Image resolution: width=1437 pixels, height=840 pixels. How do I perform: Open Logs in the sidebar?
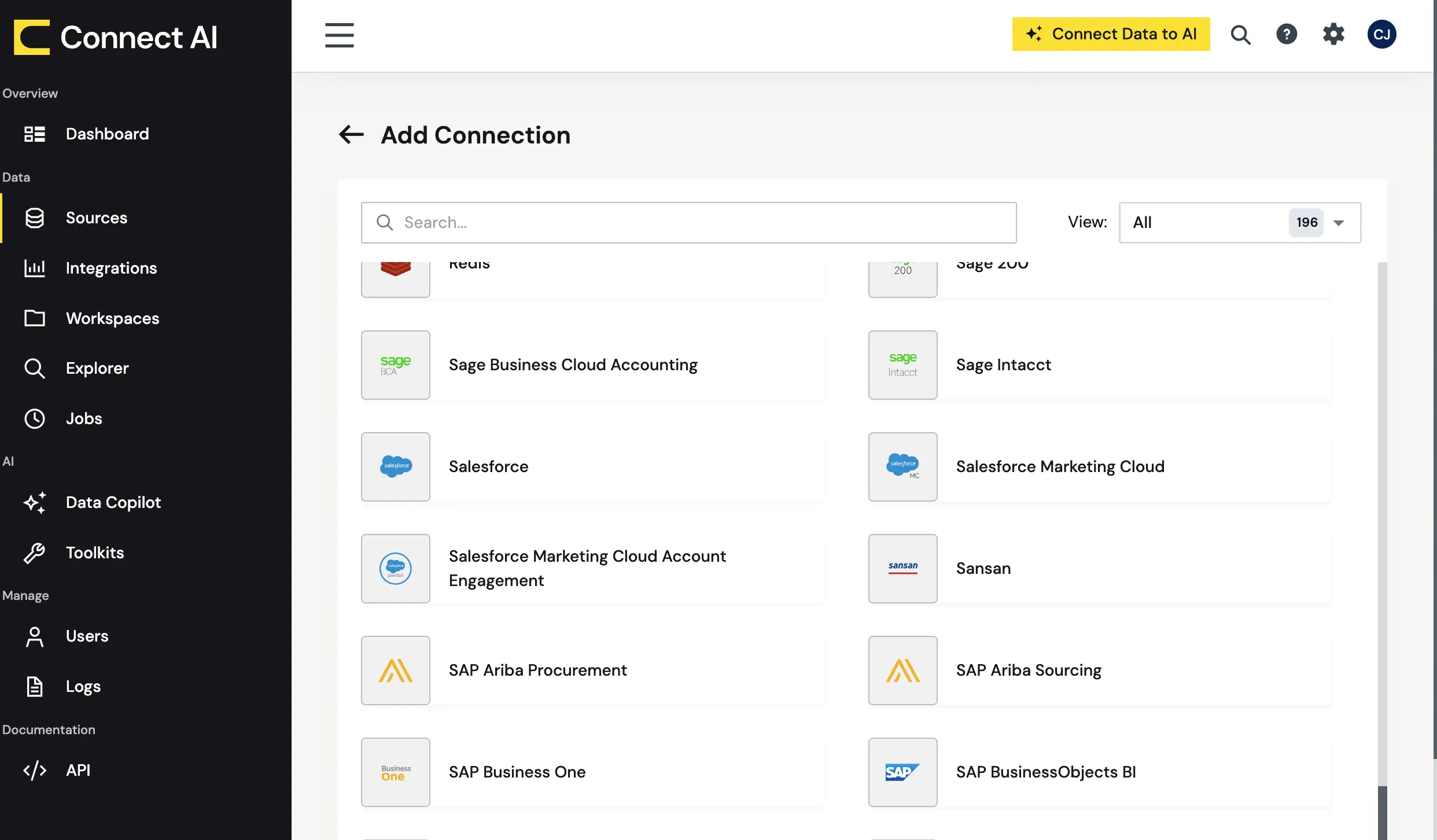click(x=83, y=686)
